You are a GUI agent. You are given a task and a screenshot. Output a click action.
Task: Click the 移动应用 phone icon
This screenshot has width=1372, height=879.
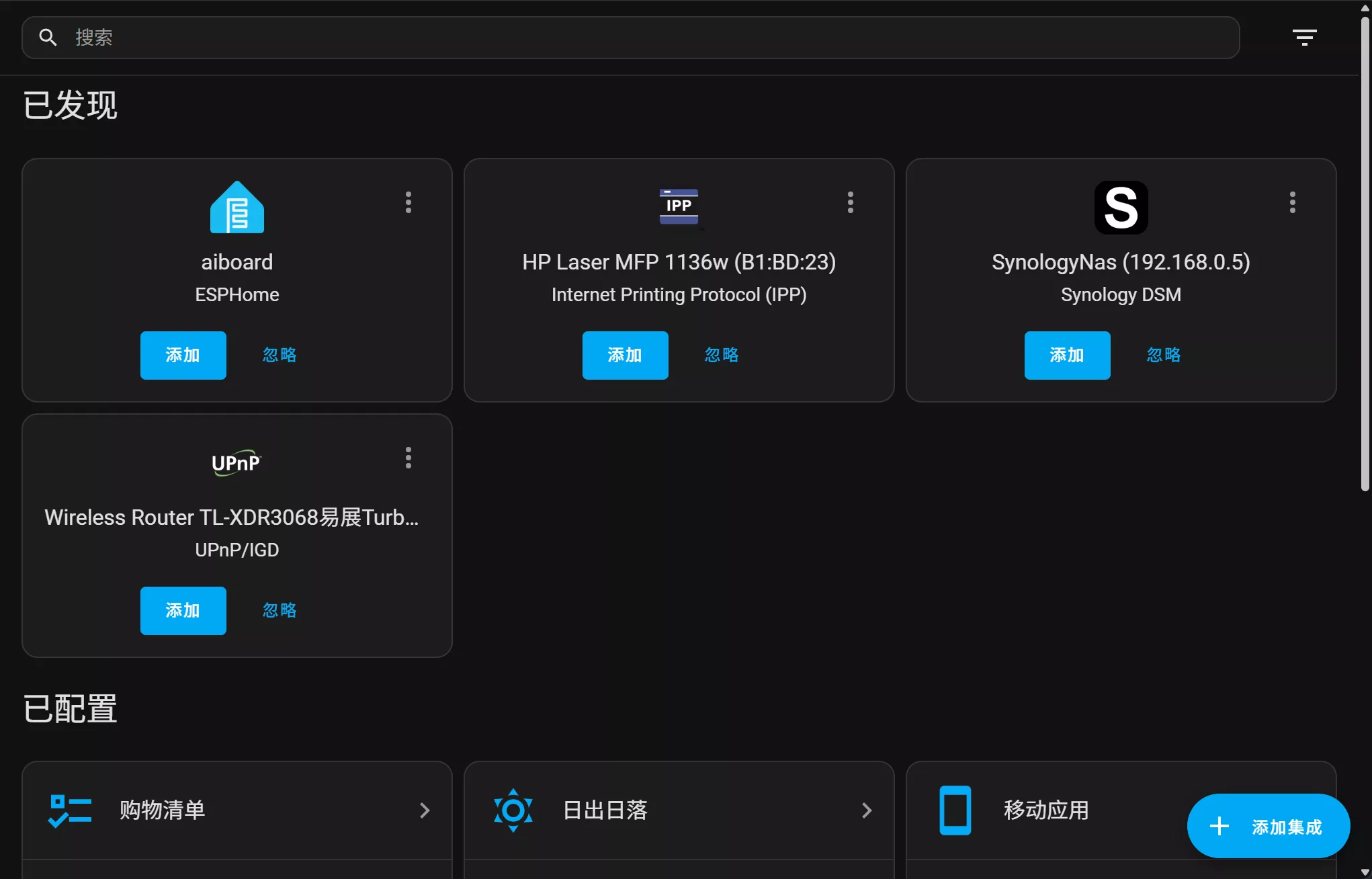(955, 810)
